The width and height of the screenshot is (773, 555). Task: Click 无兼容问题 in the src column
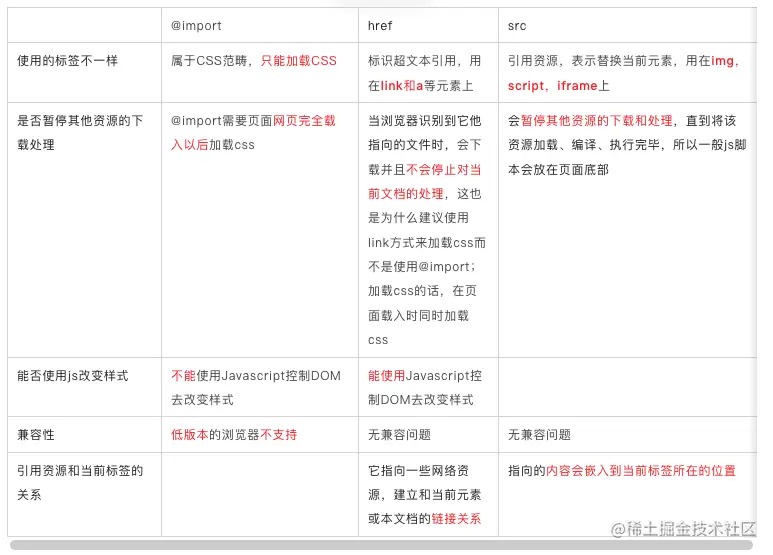click(628, 435)
